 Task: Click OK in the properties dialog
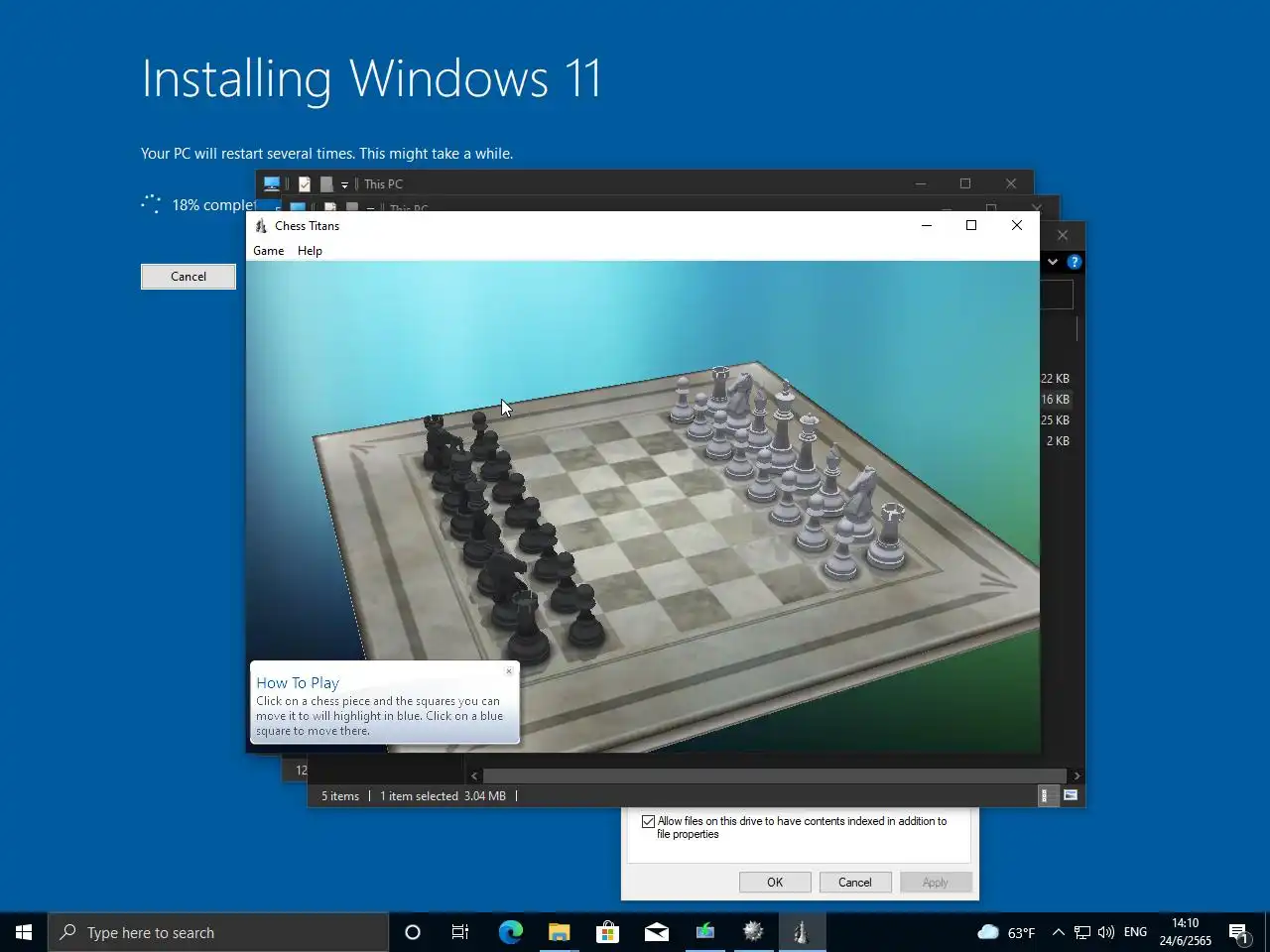click(775, 883)
